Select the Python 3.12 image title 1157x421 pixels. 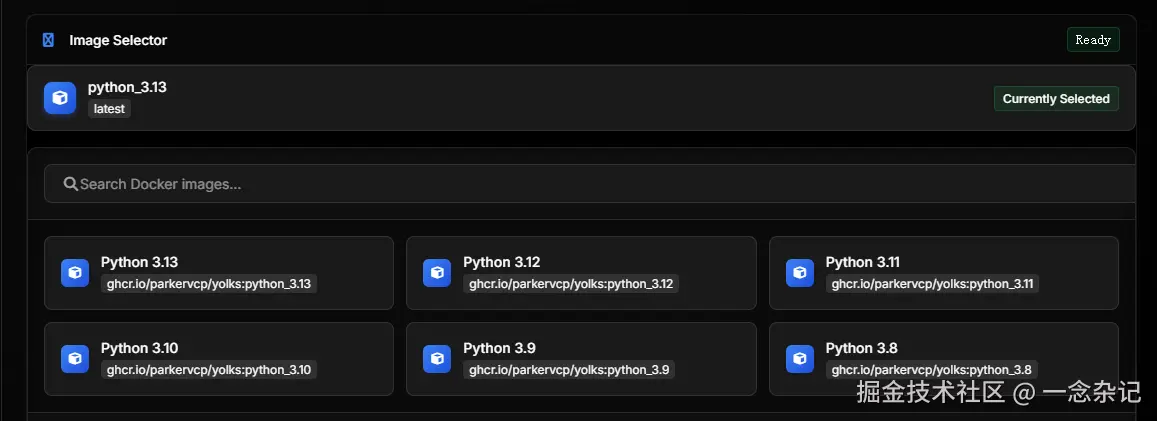pyautogui.click(x=501, y=262)
